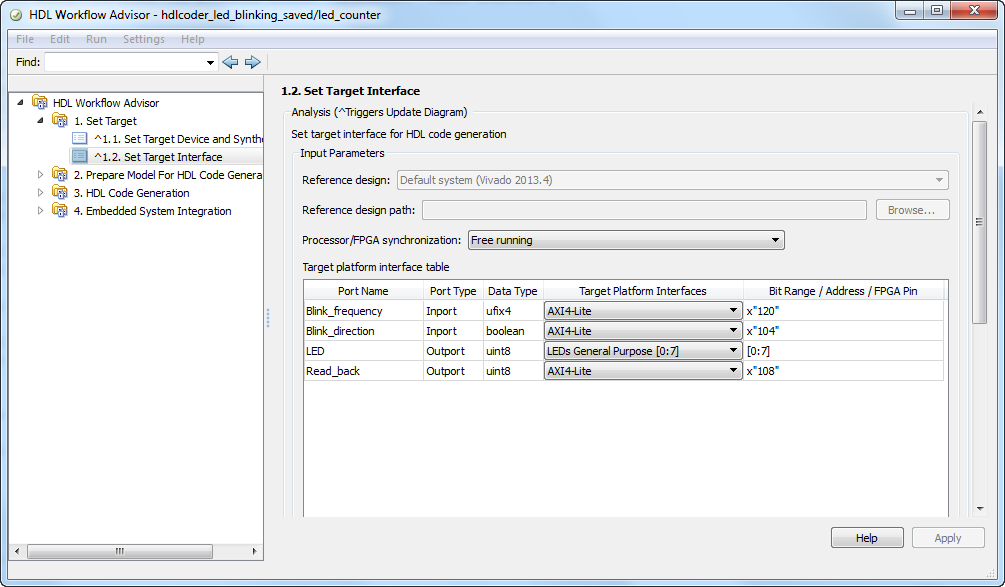
Task: Collapse the 1. Set Target tree node
Action: coord(41,121)
